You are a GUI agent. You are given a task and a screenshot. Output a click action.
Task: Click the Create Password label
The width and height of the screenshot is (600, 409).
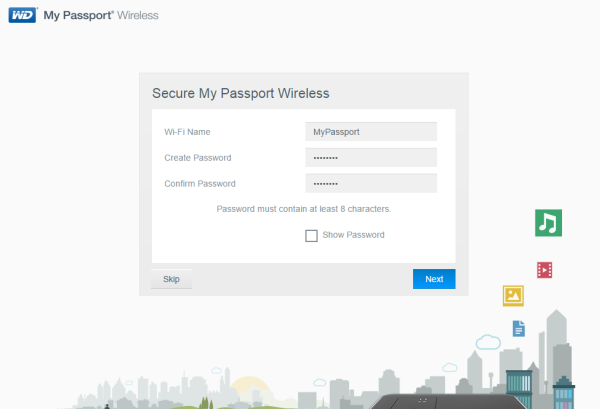pos(197,157)
